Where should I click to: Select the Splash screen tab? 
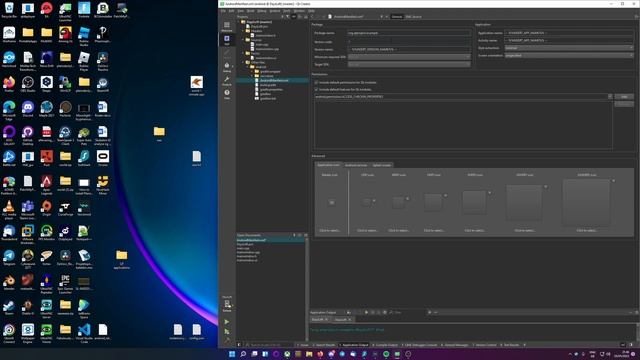[x=382, y=165]
